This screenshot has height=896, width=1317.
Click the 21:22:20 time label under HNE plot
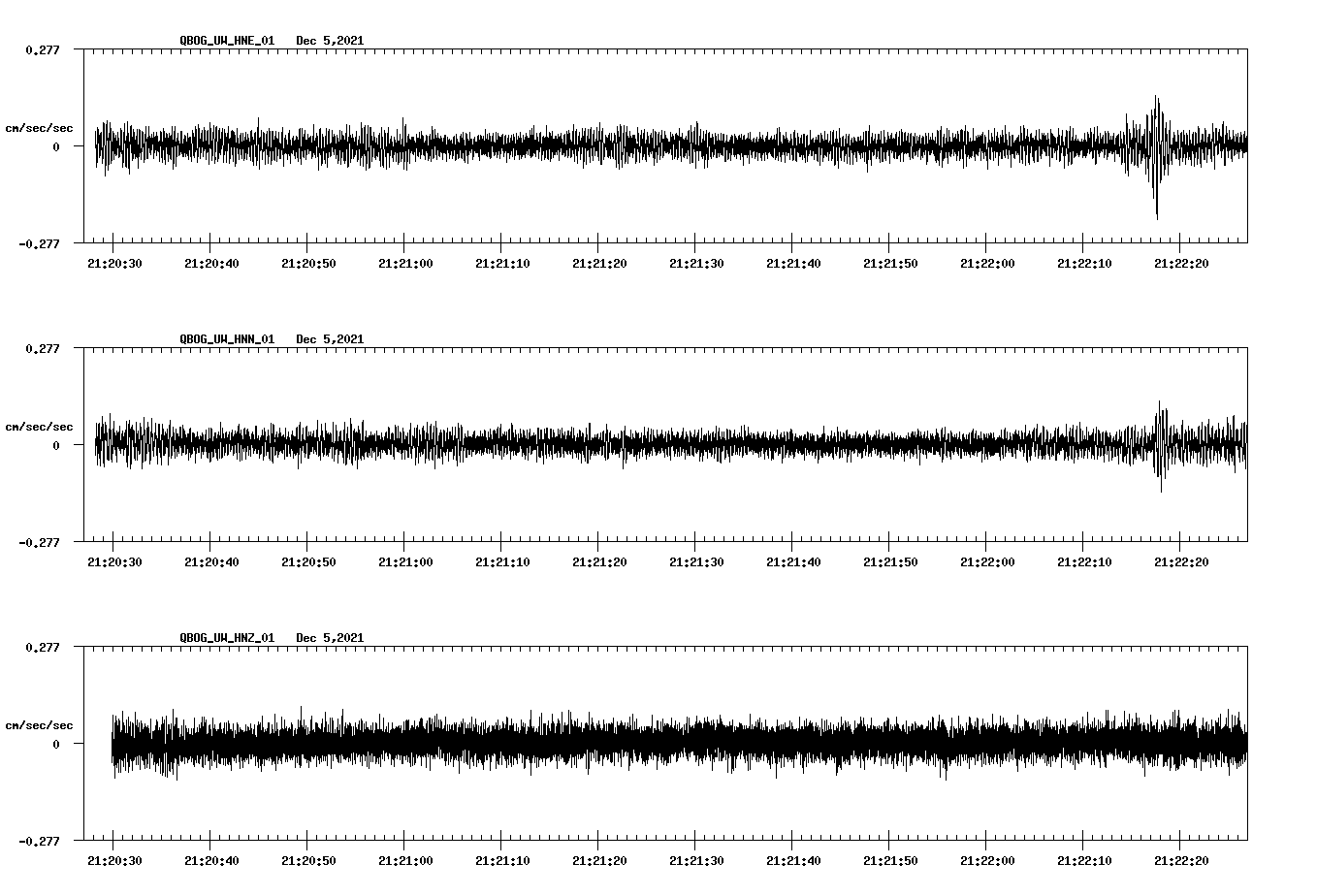coord(1181,264)
